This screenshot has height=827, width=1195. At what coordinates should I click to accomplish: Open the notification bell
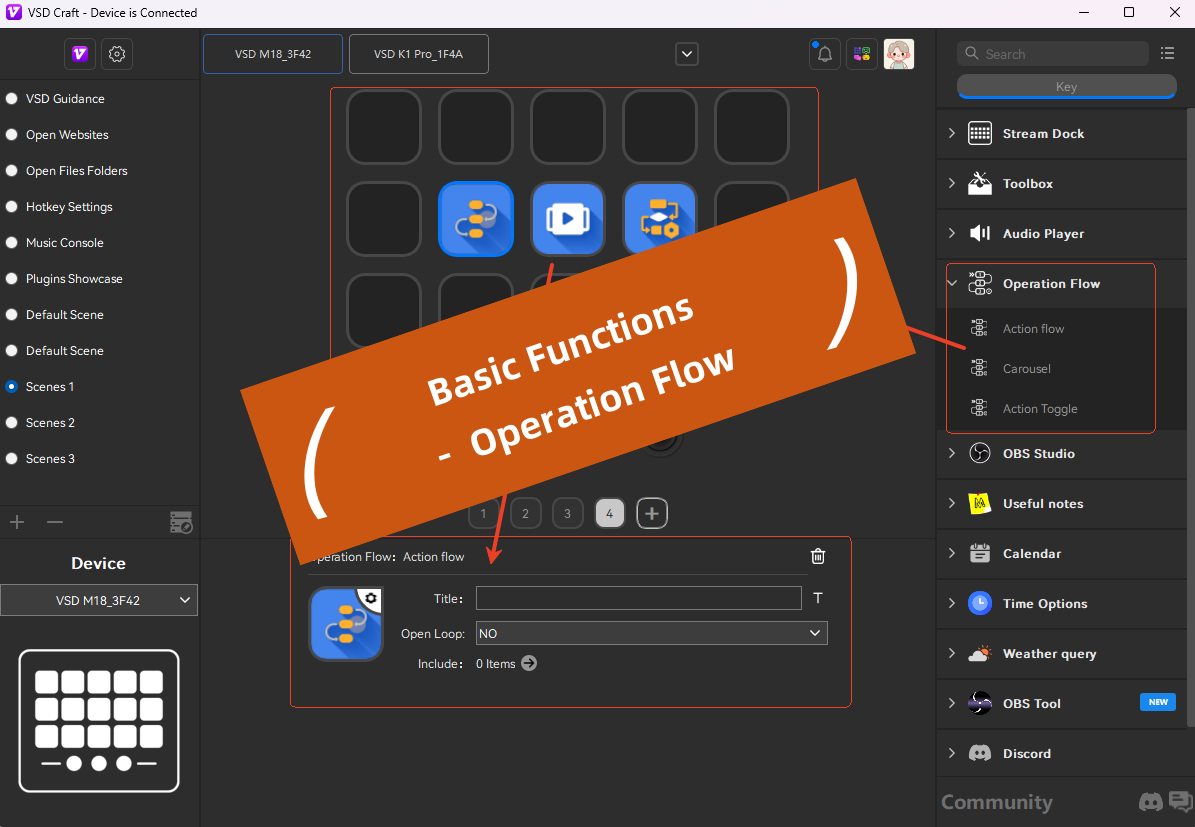click(x=824, y=54)
